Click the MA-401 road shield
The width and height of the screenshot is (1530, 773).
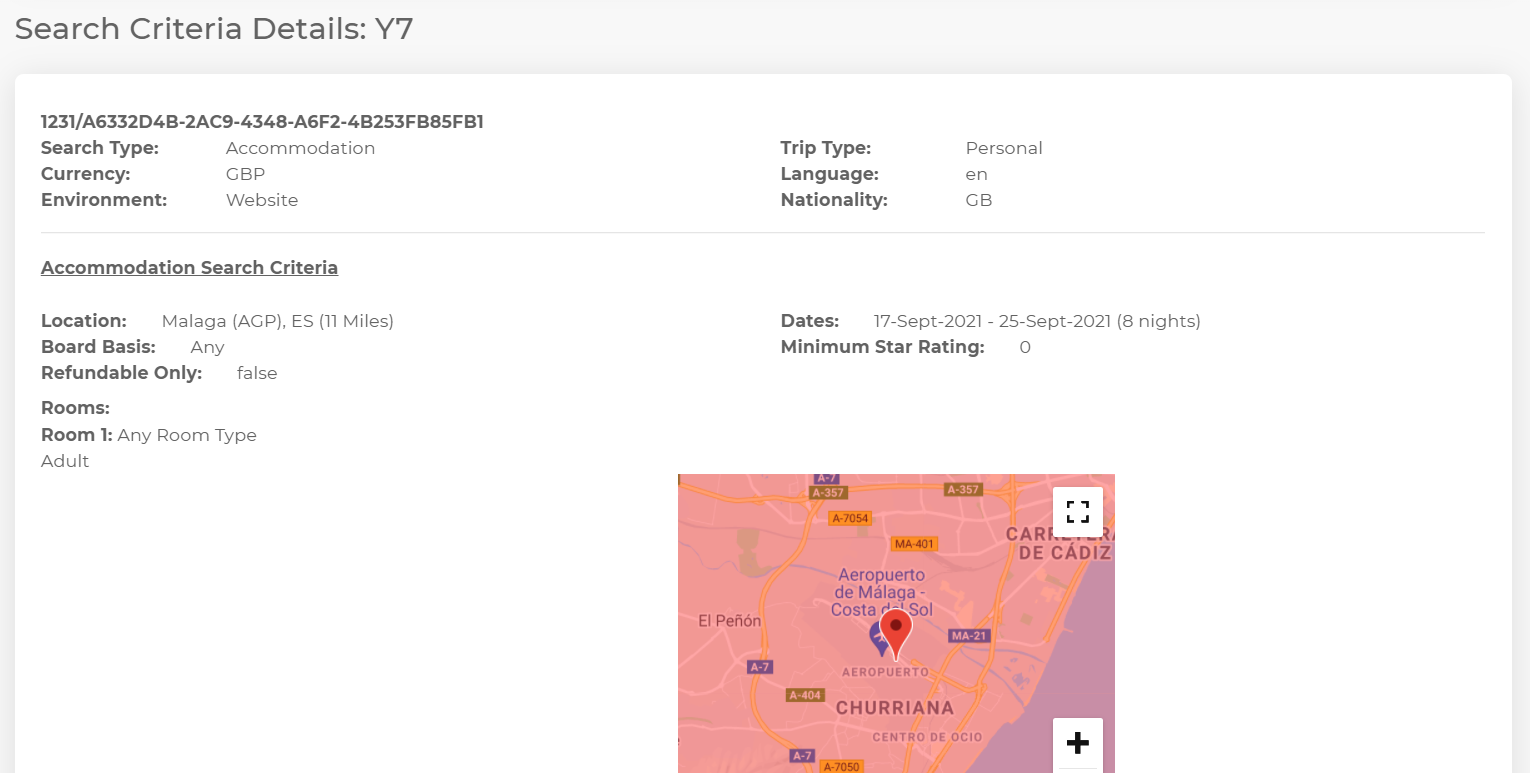click(x=914, y=544)
